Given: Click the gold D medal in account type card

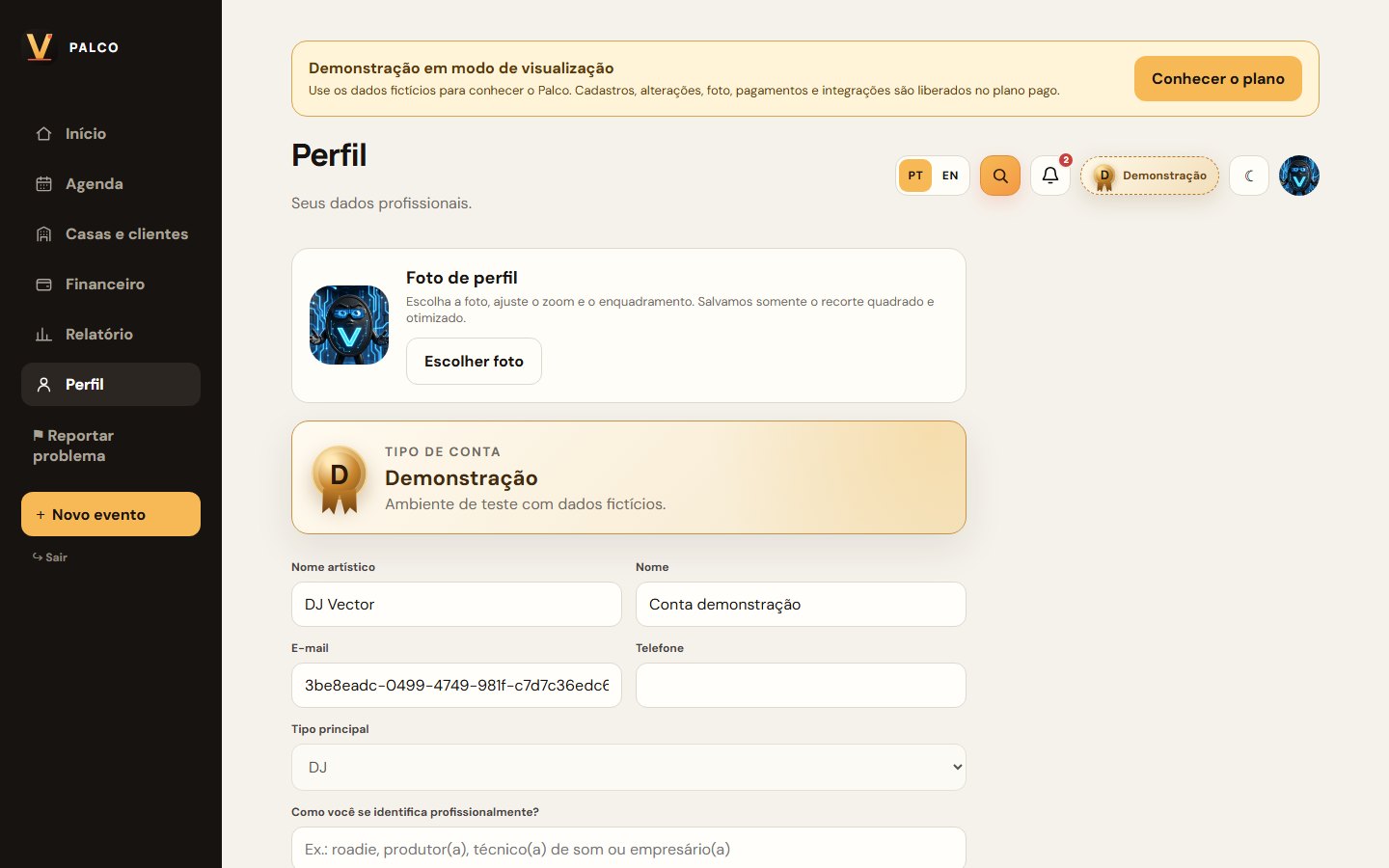Looking at the screenshot, I should pyautogui.click(x=340, y=479).
